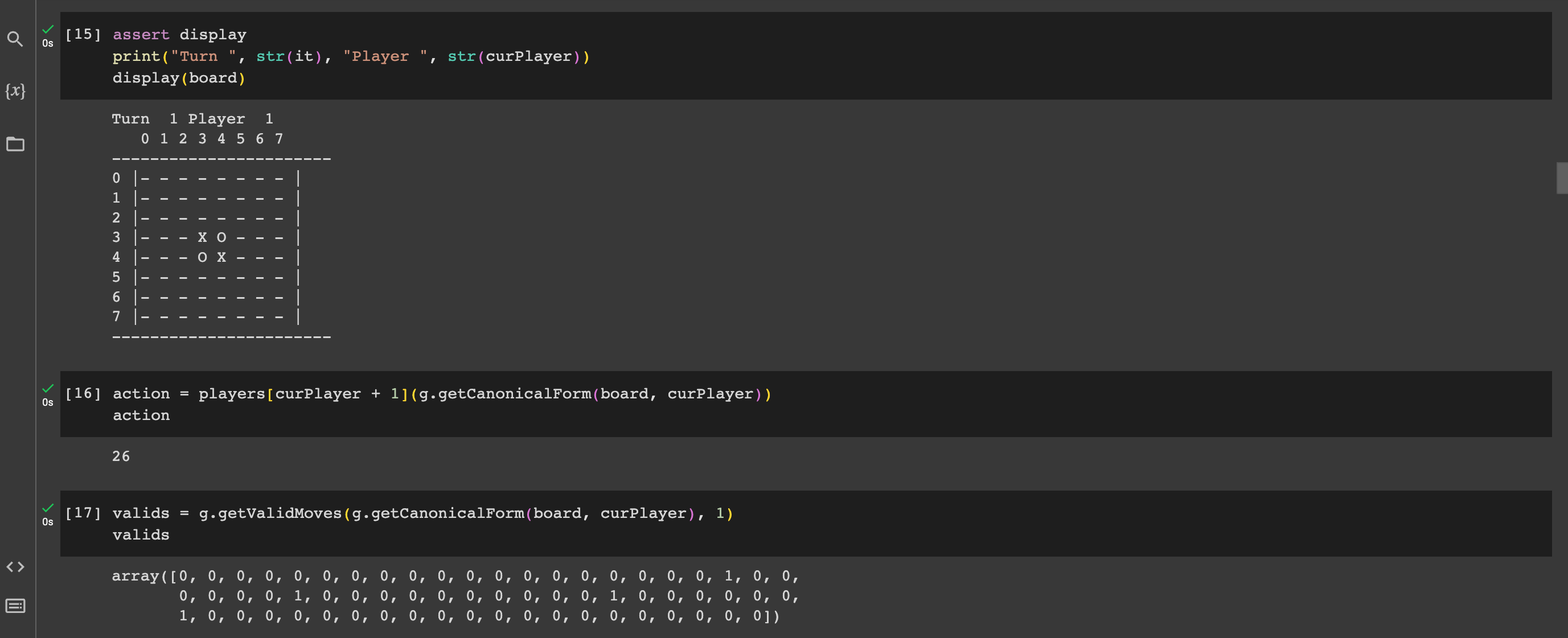Click the print("Turn "...) code line
The image size is (1568, 638).
[351, 56]
